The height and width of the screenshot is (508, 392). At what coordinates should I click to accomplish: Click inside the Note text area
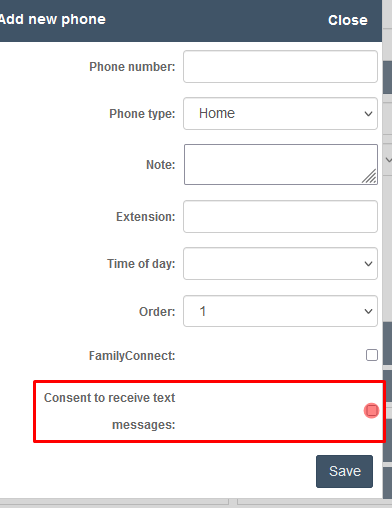pos(281,164)
